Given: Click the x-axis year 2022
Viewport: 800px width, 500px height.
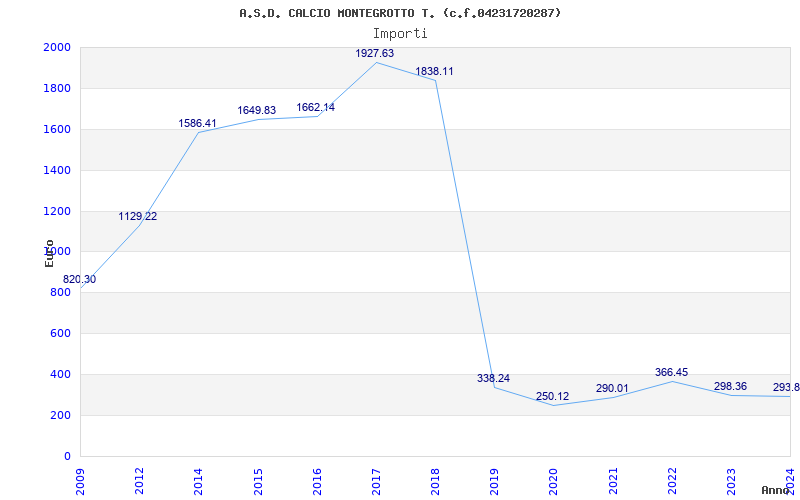Looking at the screenshot, I should (x=672, y=481).
